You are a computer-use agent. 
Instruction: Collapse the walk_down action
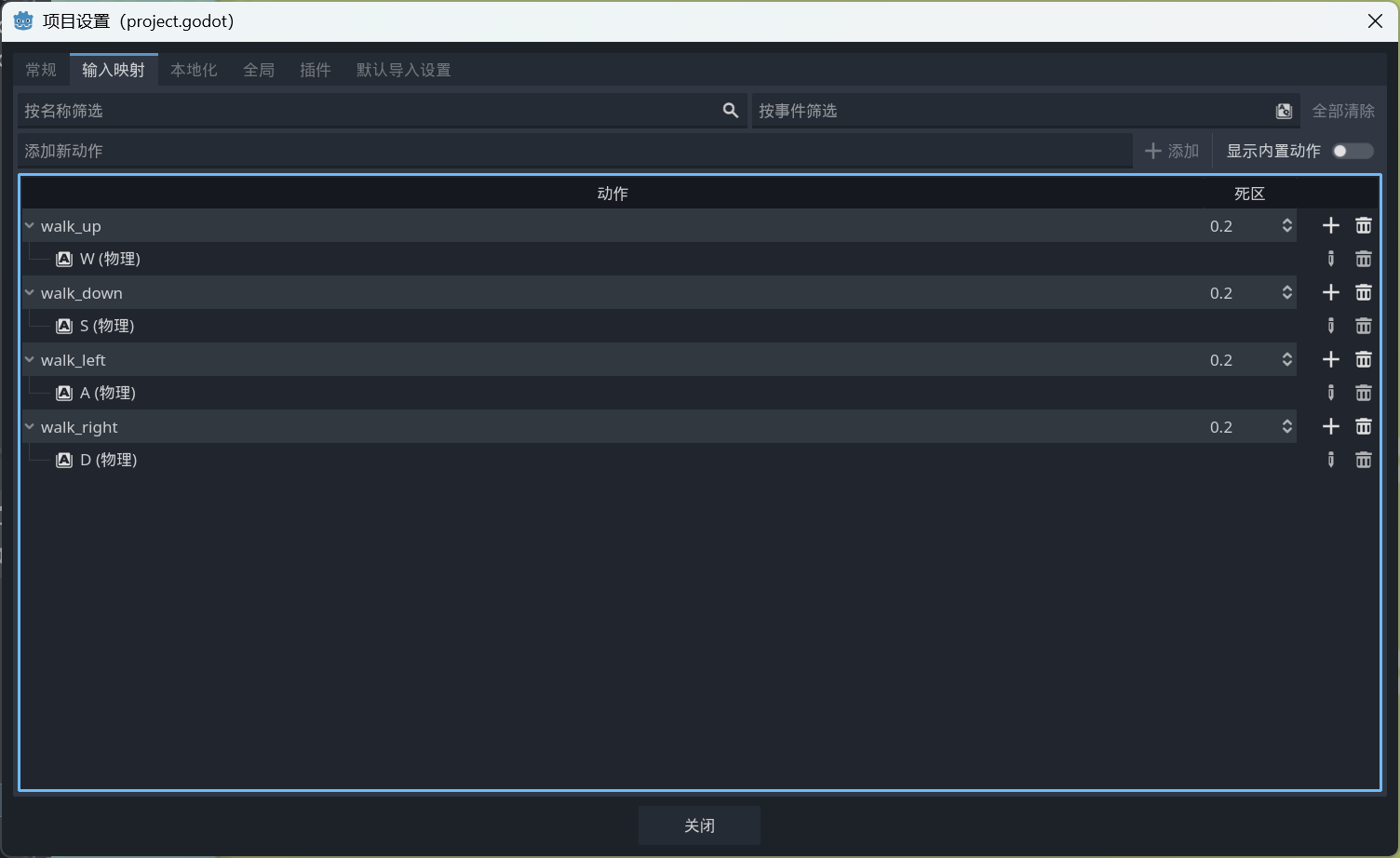point(30,293)
